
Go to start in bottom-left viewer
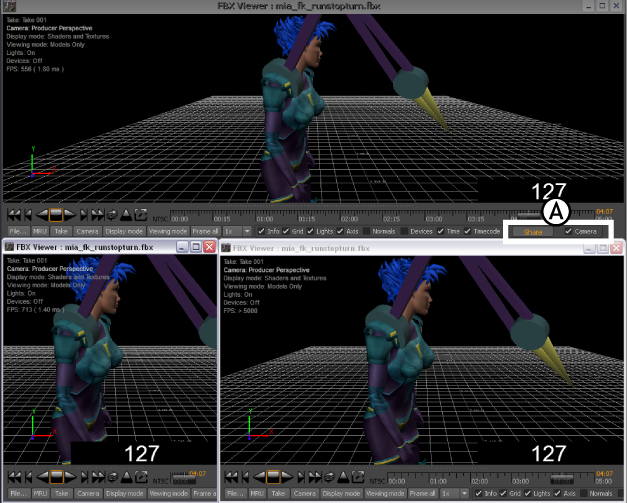point(14,477)
